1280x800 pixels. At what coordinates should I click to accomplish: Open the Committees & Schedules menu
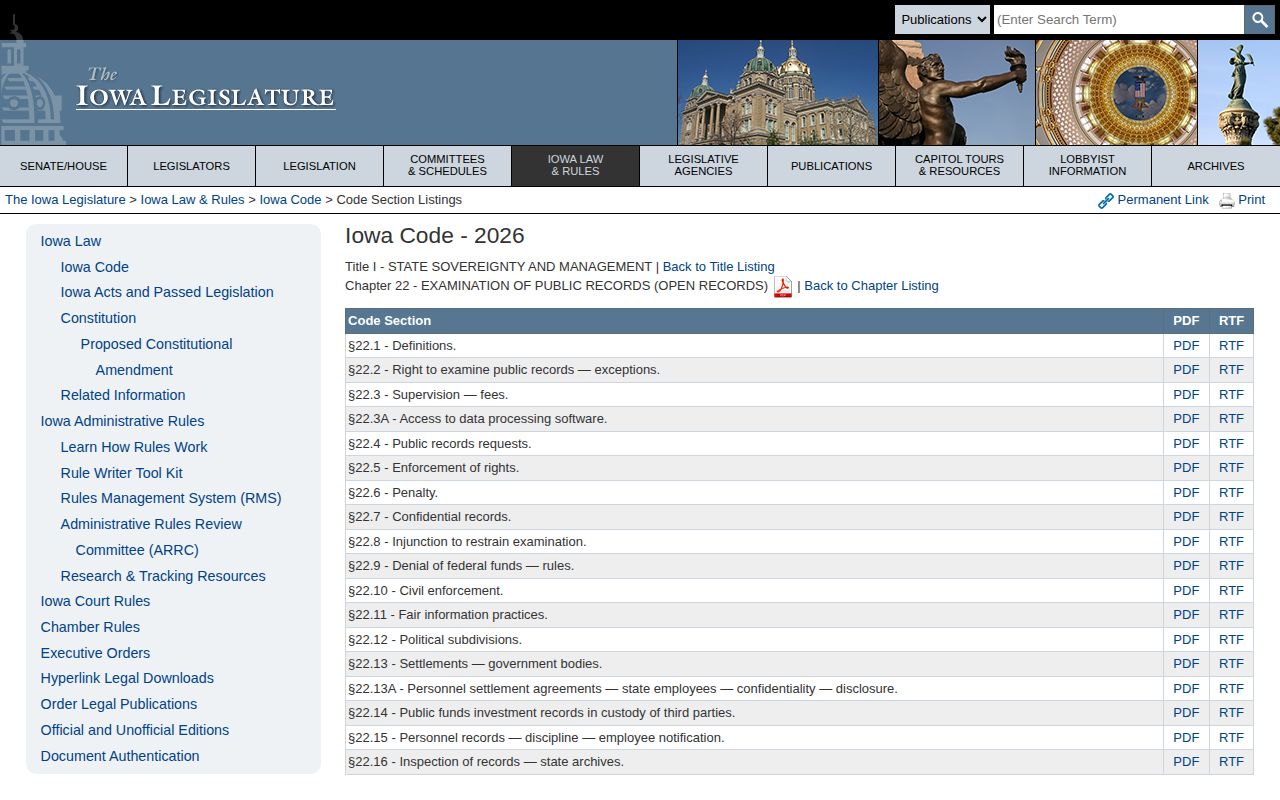pyautogui.click(x=448, y=166)
